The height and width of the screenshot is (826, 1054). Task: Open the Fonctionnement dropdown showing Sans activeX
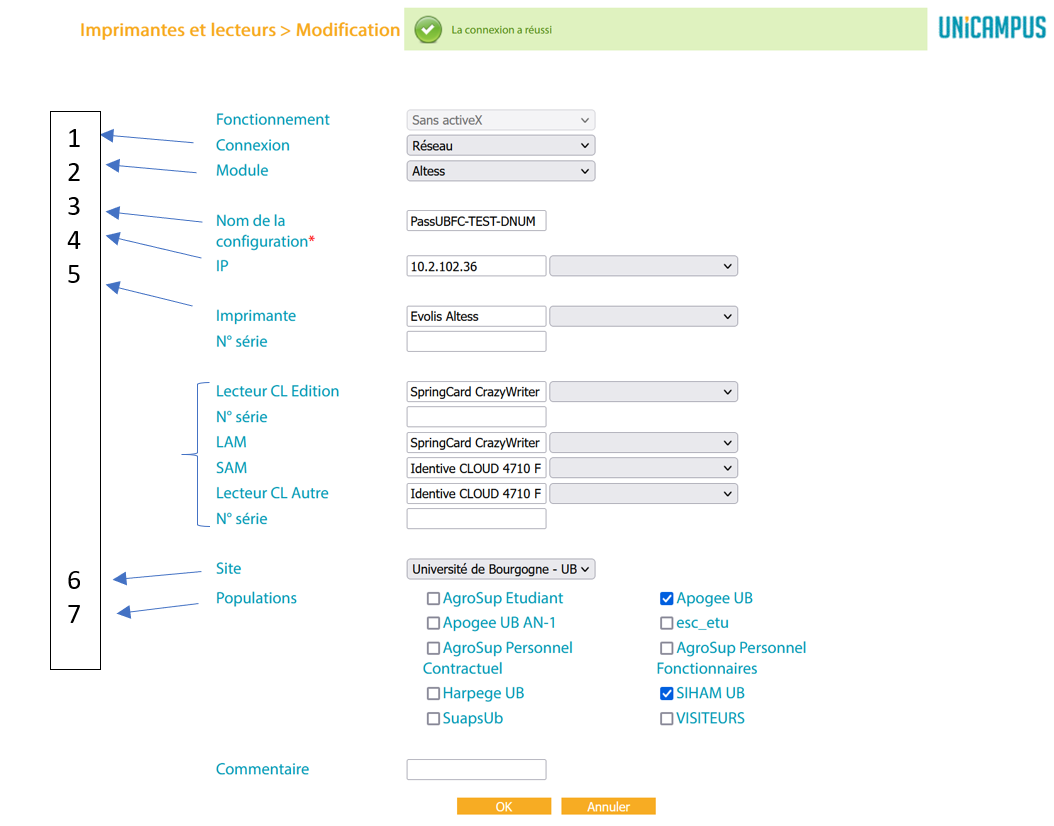tap(501, 120)
